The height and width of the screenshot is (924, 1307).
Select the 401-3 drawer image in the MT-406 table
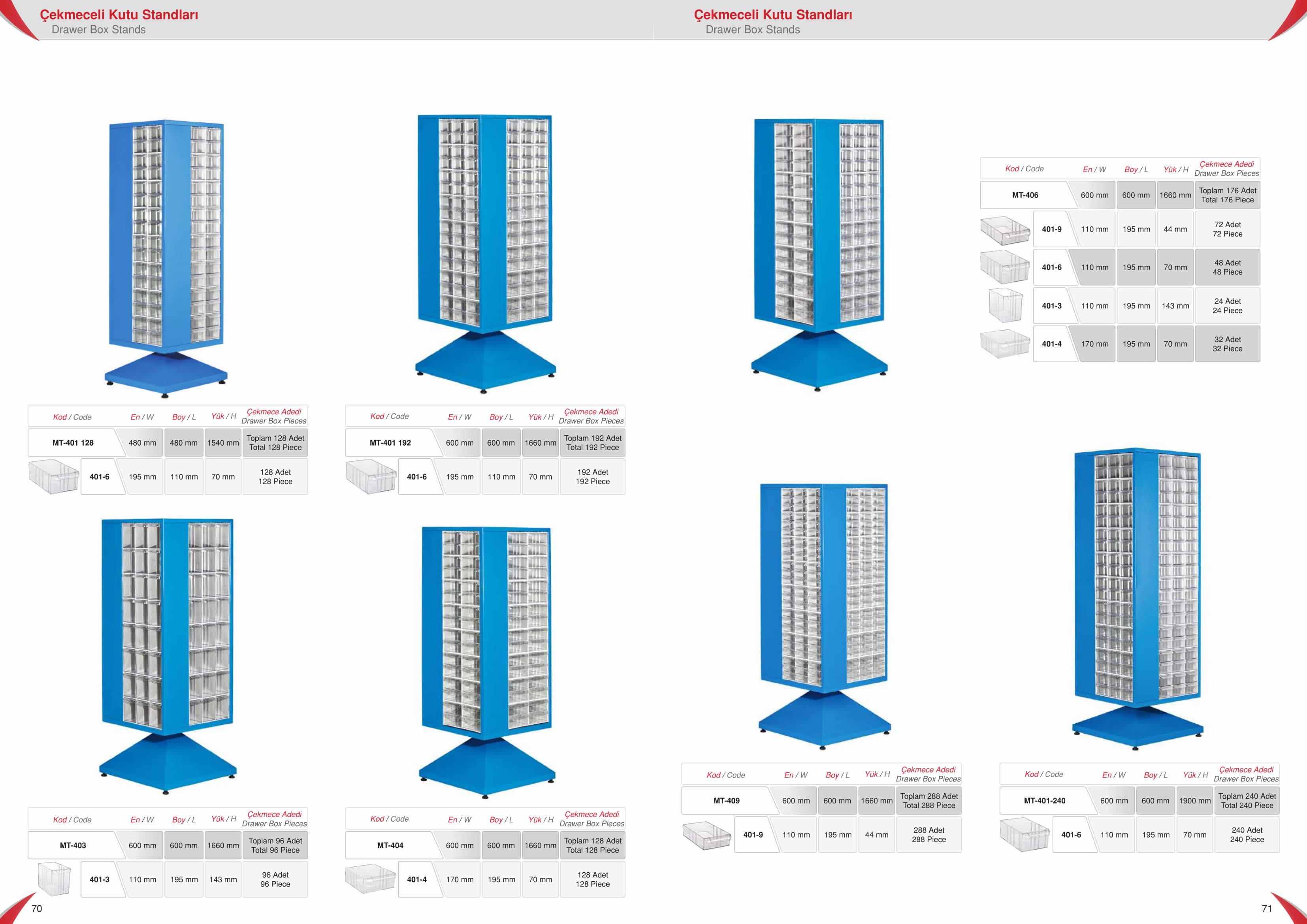coord(1006,305)
